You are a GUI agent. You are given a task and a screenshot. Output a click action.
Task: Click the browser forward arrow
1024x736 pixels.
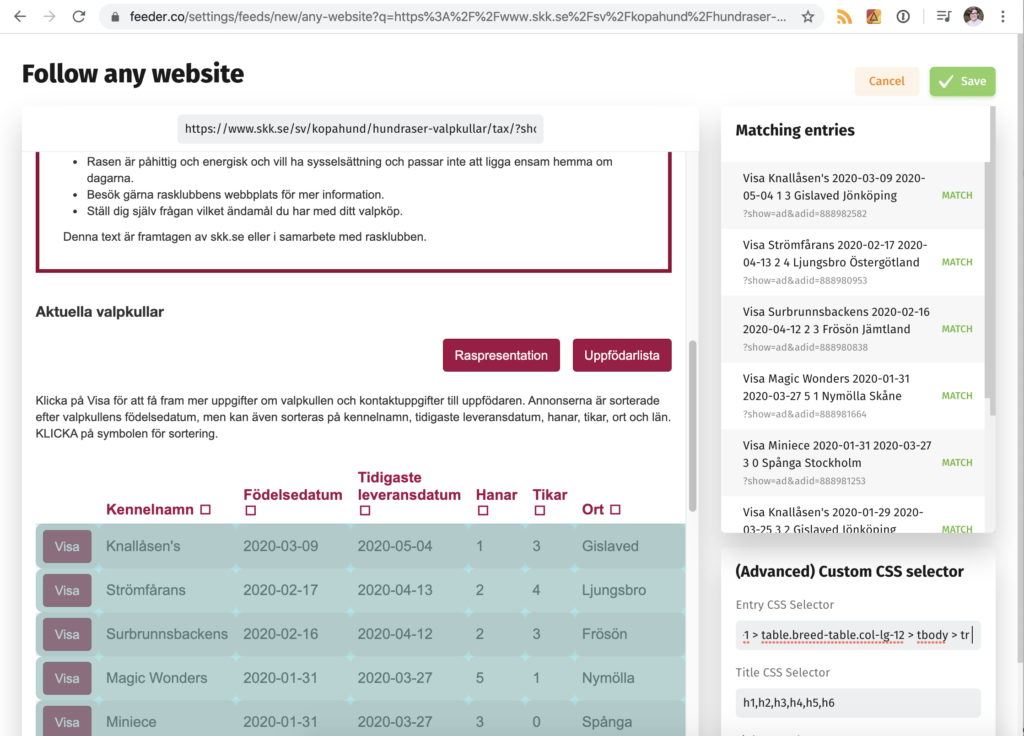click(x=50, y=16)
